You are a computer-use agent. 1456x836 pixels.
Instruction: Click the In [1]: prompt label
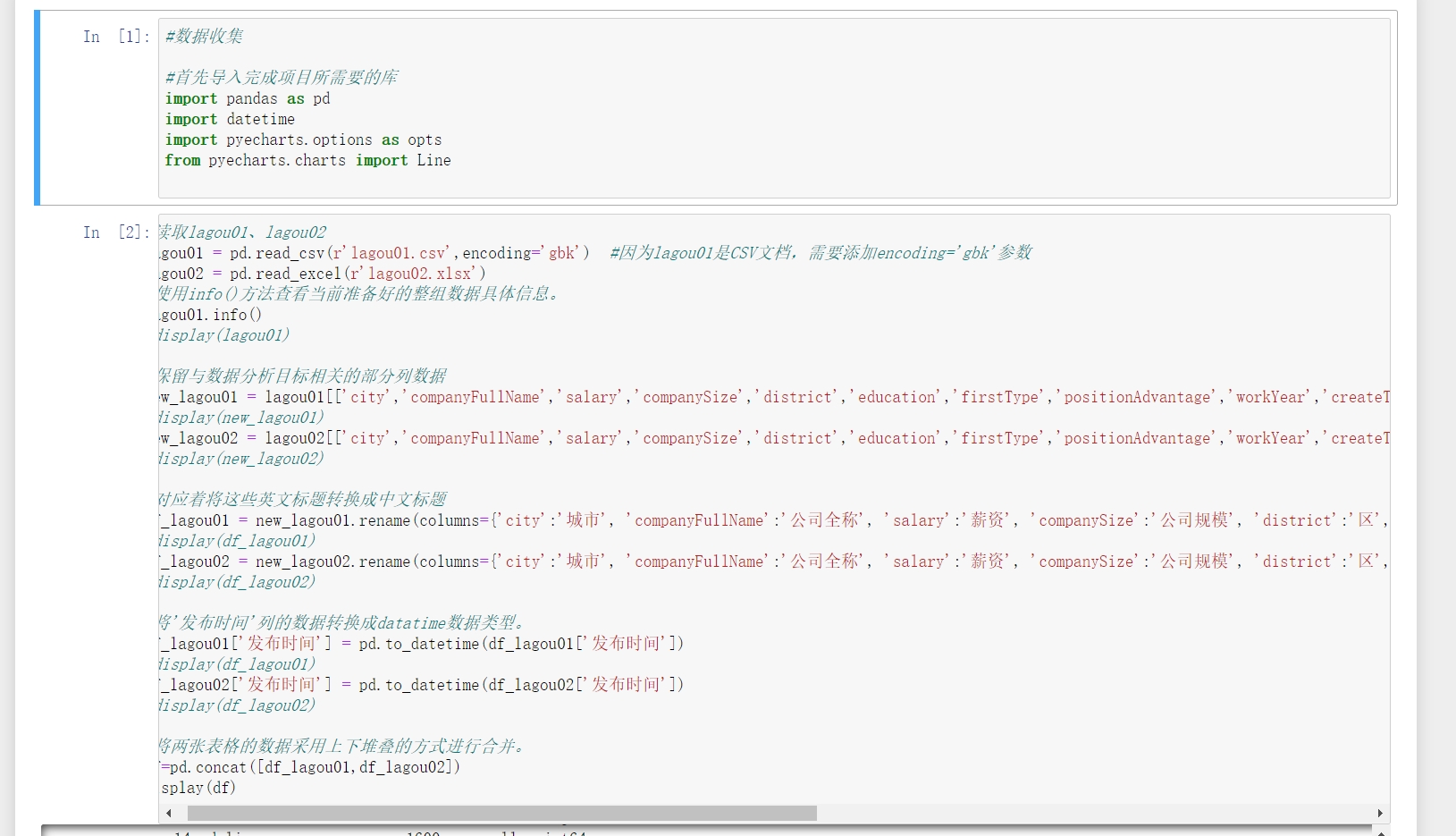(x=116, y=37)
